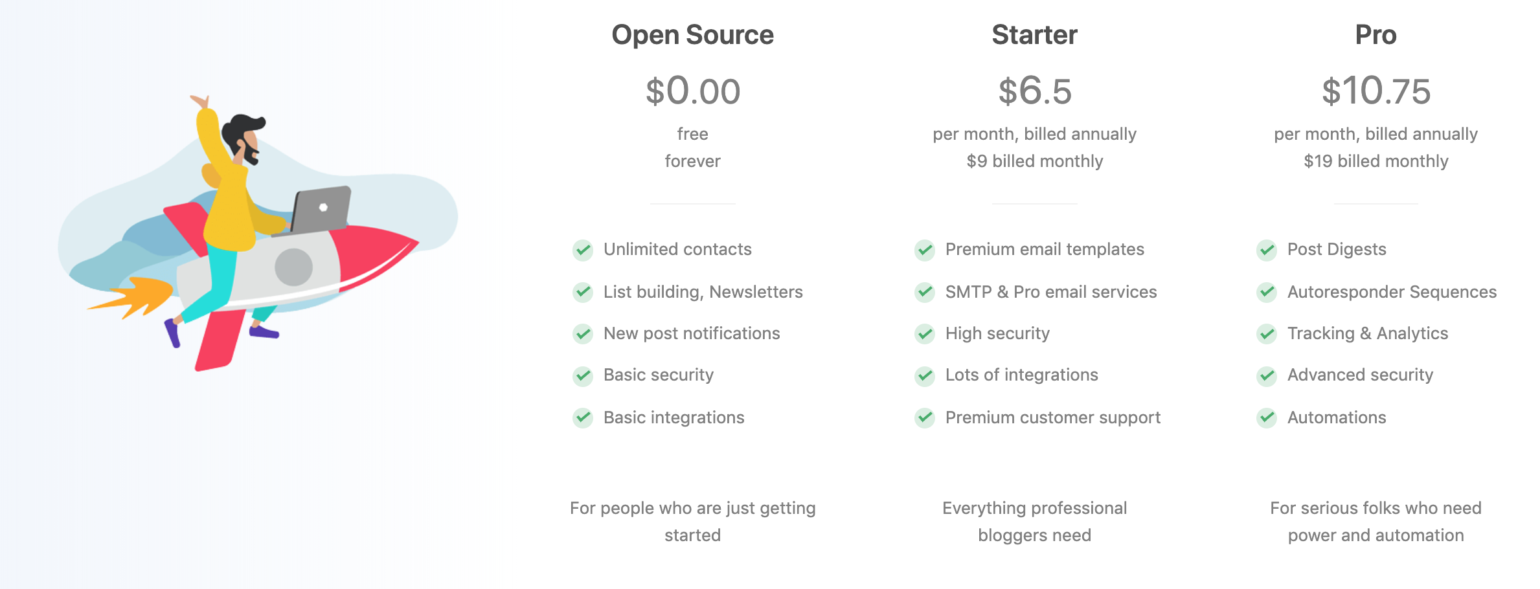Click the check icon beside High security
The width and height of the screenshot is (1540, 589).
925,334
